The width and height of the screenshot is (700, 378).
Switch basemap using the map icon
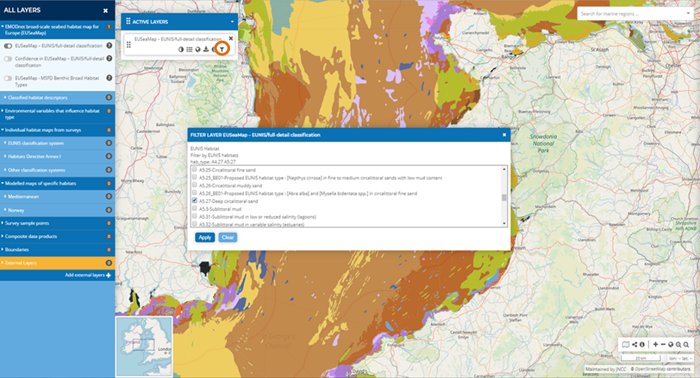point(626,345)
